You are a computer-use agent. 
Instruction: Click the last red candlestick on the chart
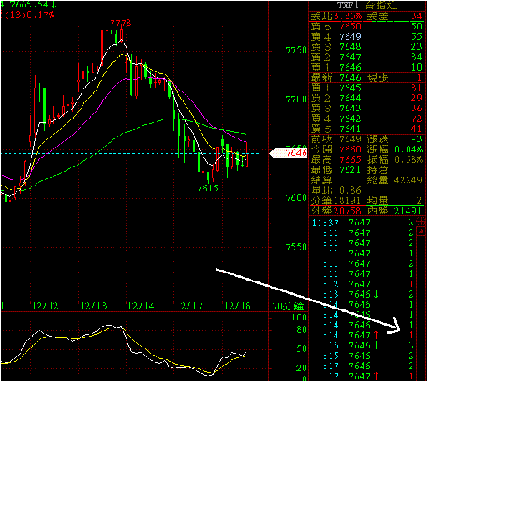coord(247,154)
